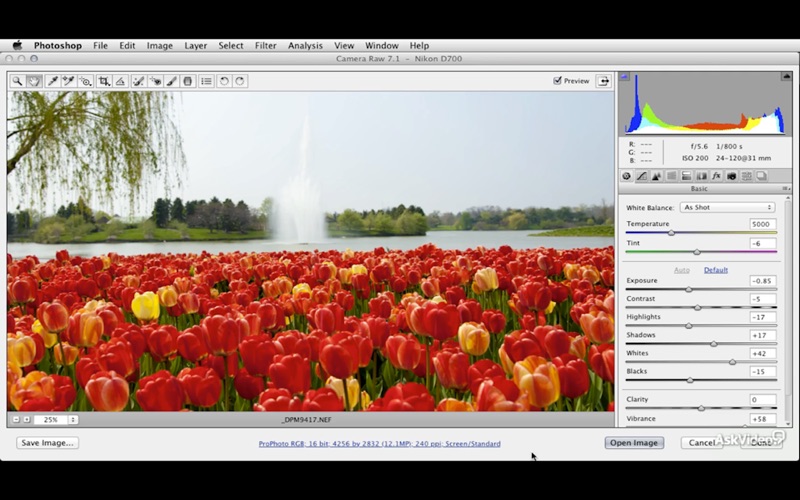Screen dimensions: 800x500
Task: Toggle full screen mode icon
Action: (x=603, y=81)
